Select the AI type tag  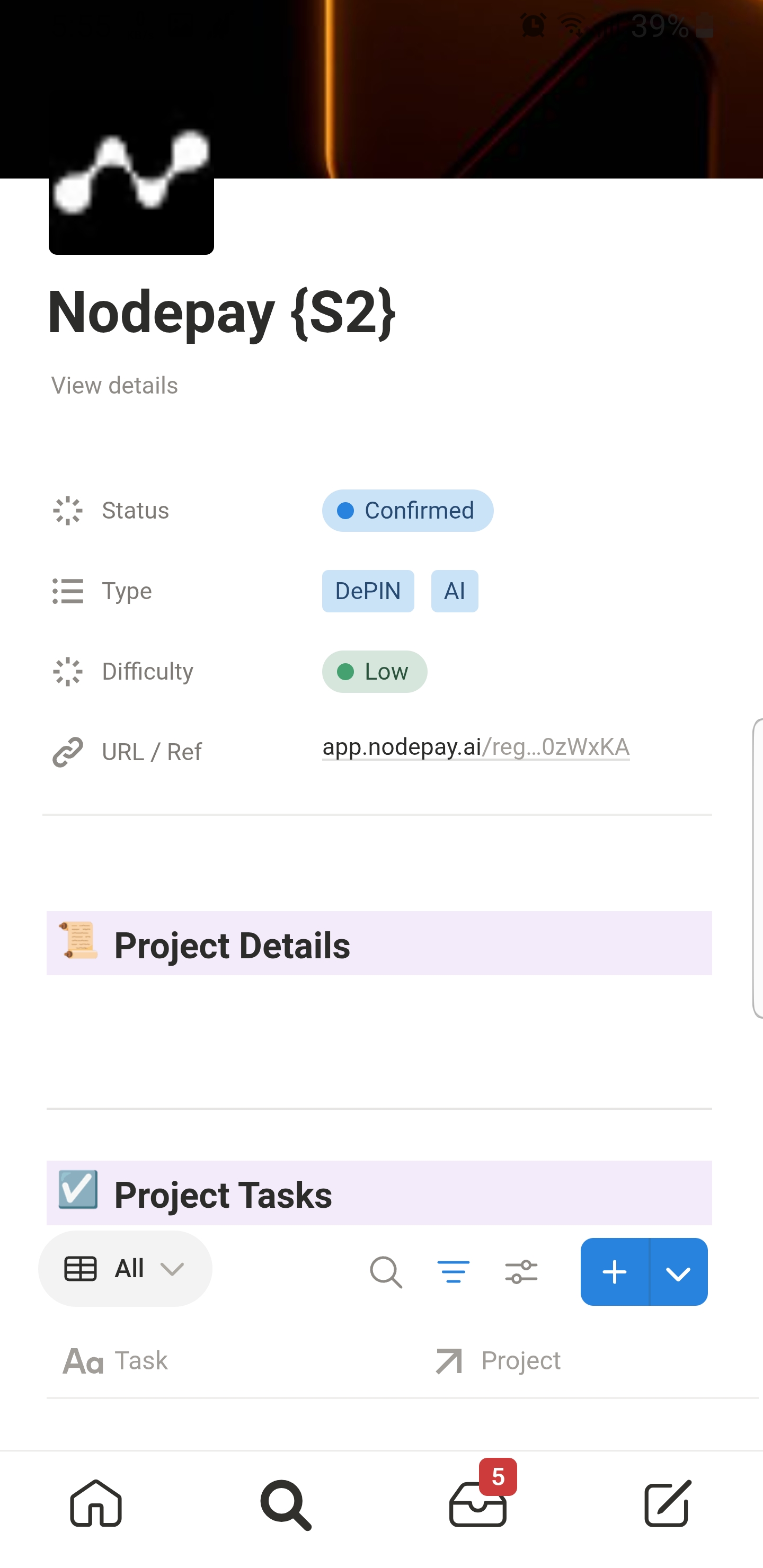pos(454,591)
